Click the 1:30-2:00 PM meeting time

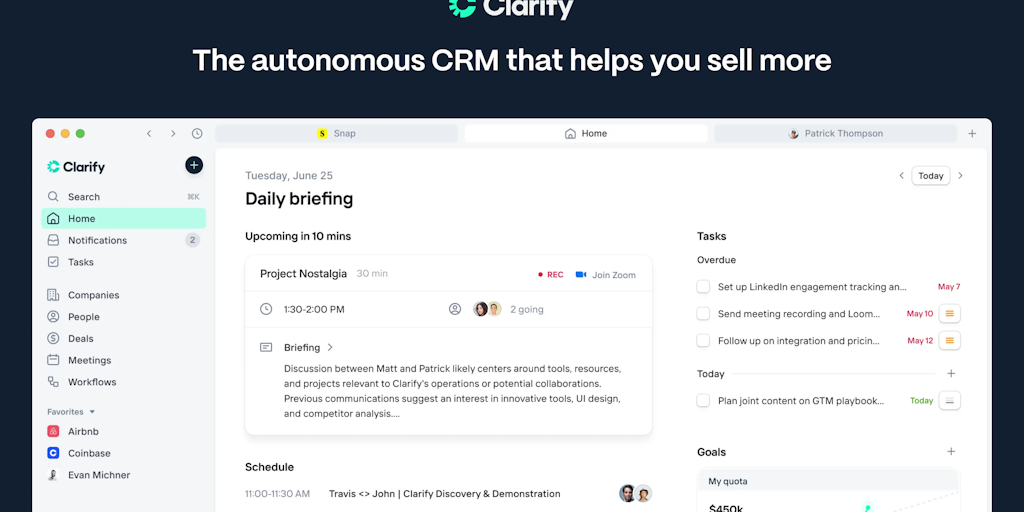(x=314, y=310)
